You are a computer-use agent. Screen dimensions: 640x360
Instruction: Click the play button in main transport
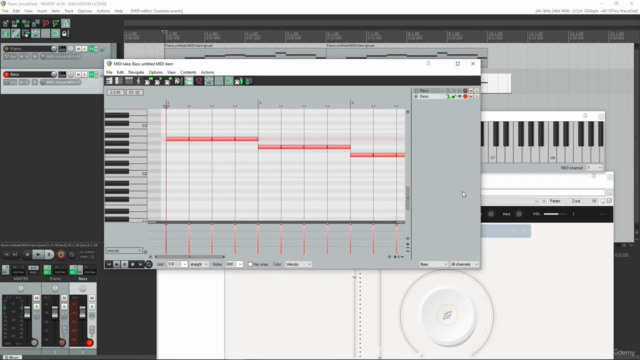[38, 254]
